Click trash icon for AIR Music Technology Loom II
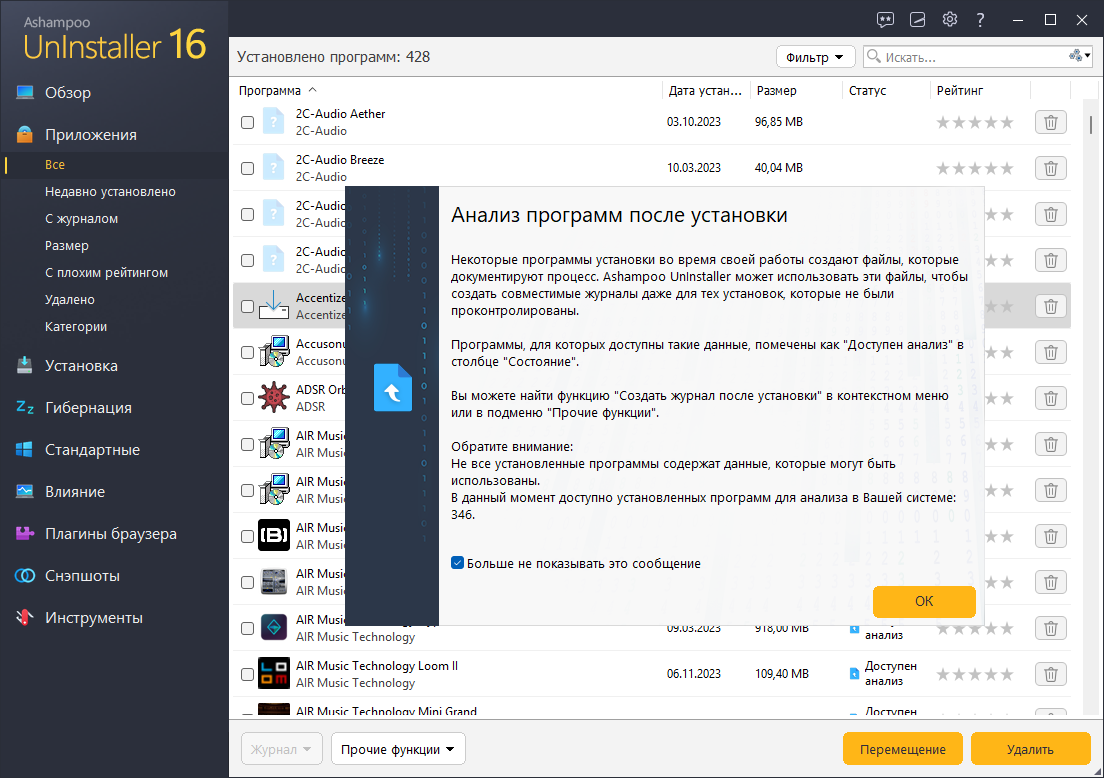This screenshot has height=778, width=1104. click(x=1050, y=675)
